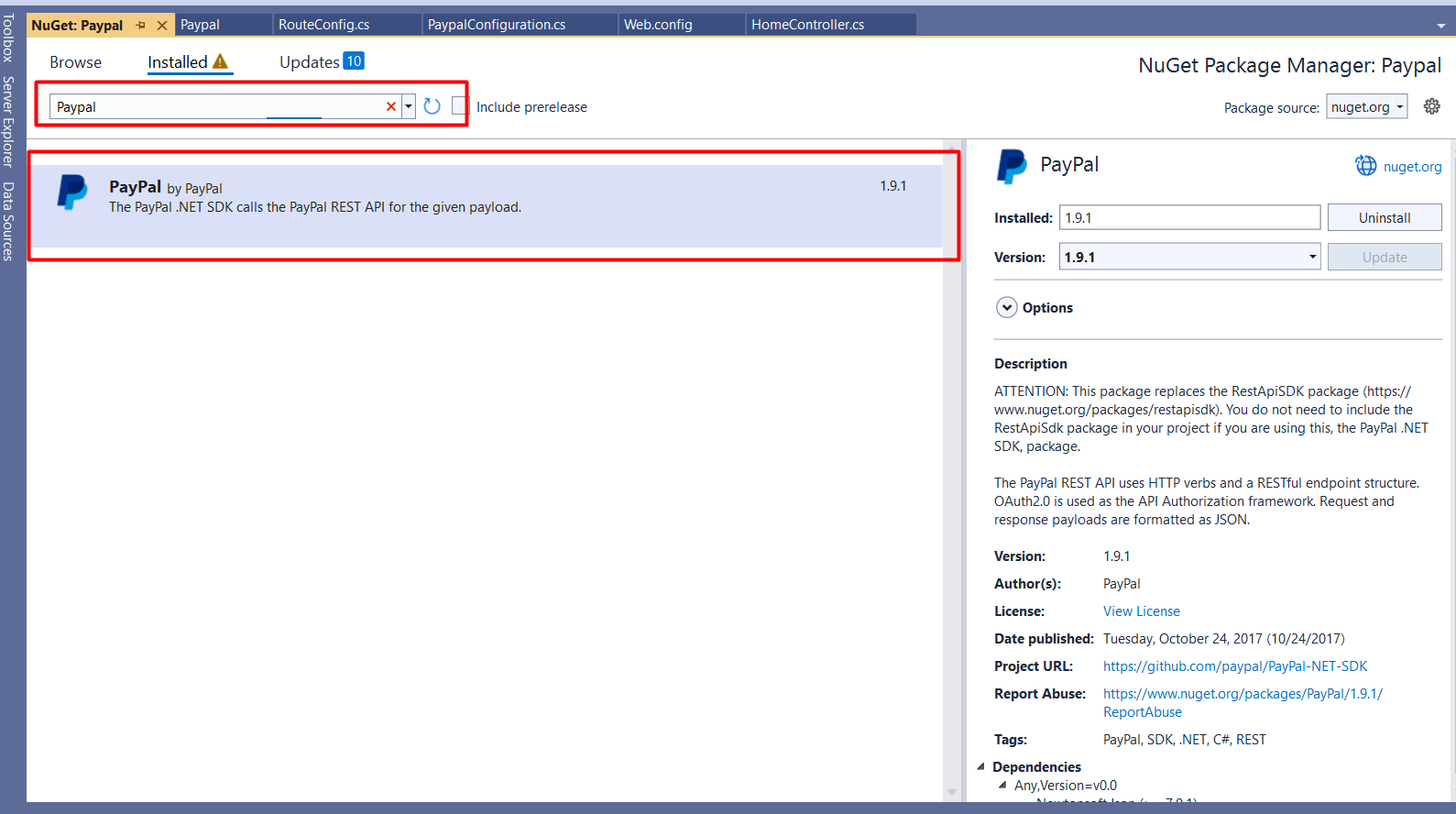
Task: Click Date published value text
Action: [1224, 639]
